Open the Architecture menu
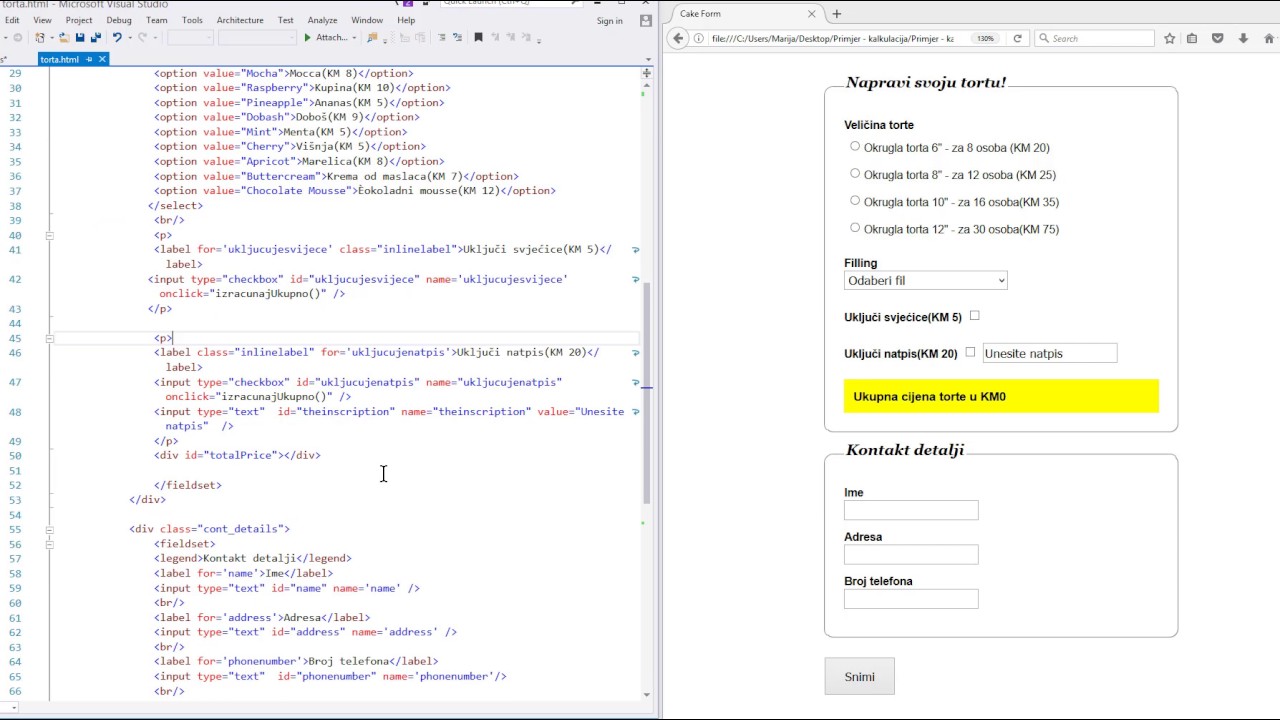This screenshot has height=720, width=1280. [240, 20]
